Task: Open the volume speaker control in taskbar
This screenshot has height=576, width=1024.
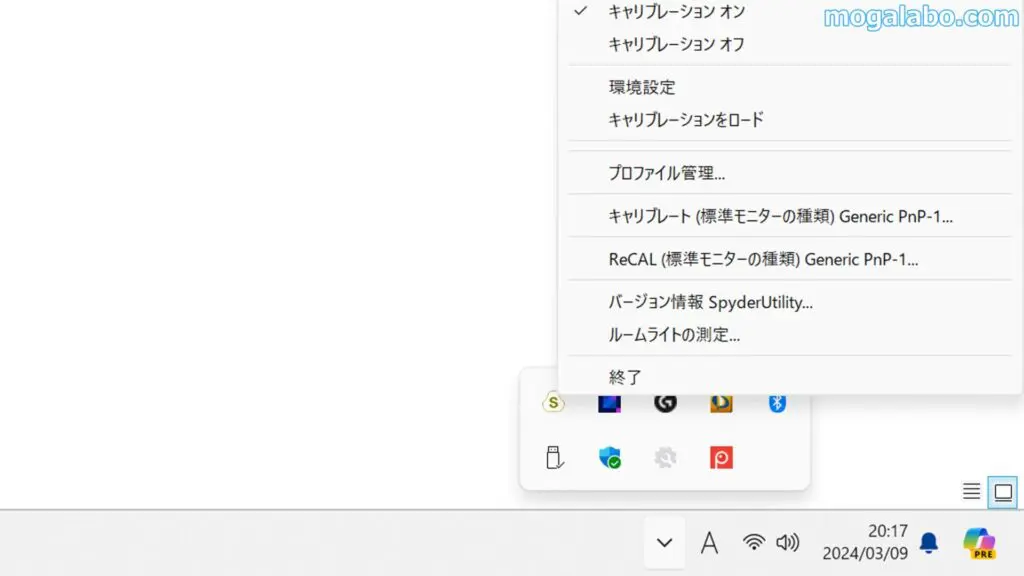Action: 788,543
